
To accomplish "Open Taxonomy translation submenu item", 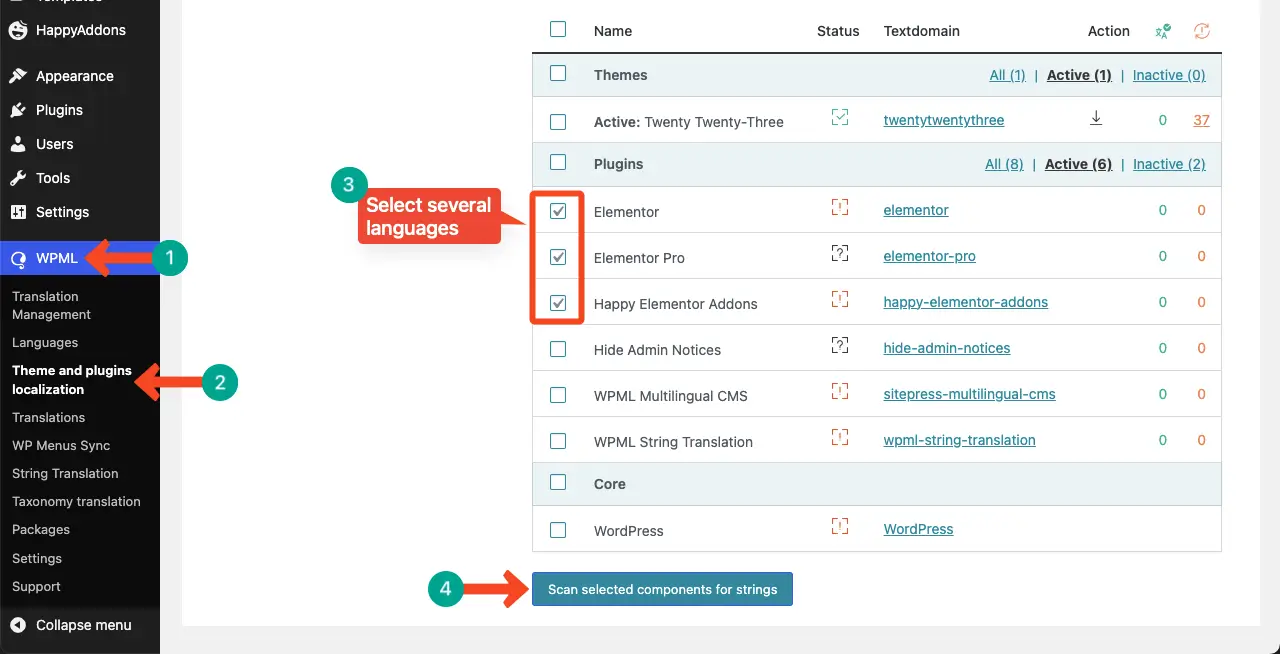I will click(x=76, y=501).
